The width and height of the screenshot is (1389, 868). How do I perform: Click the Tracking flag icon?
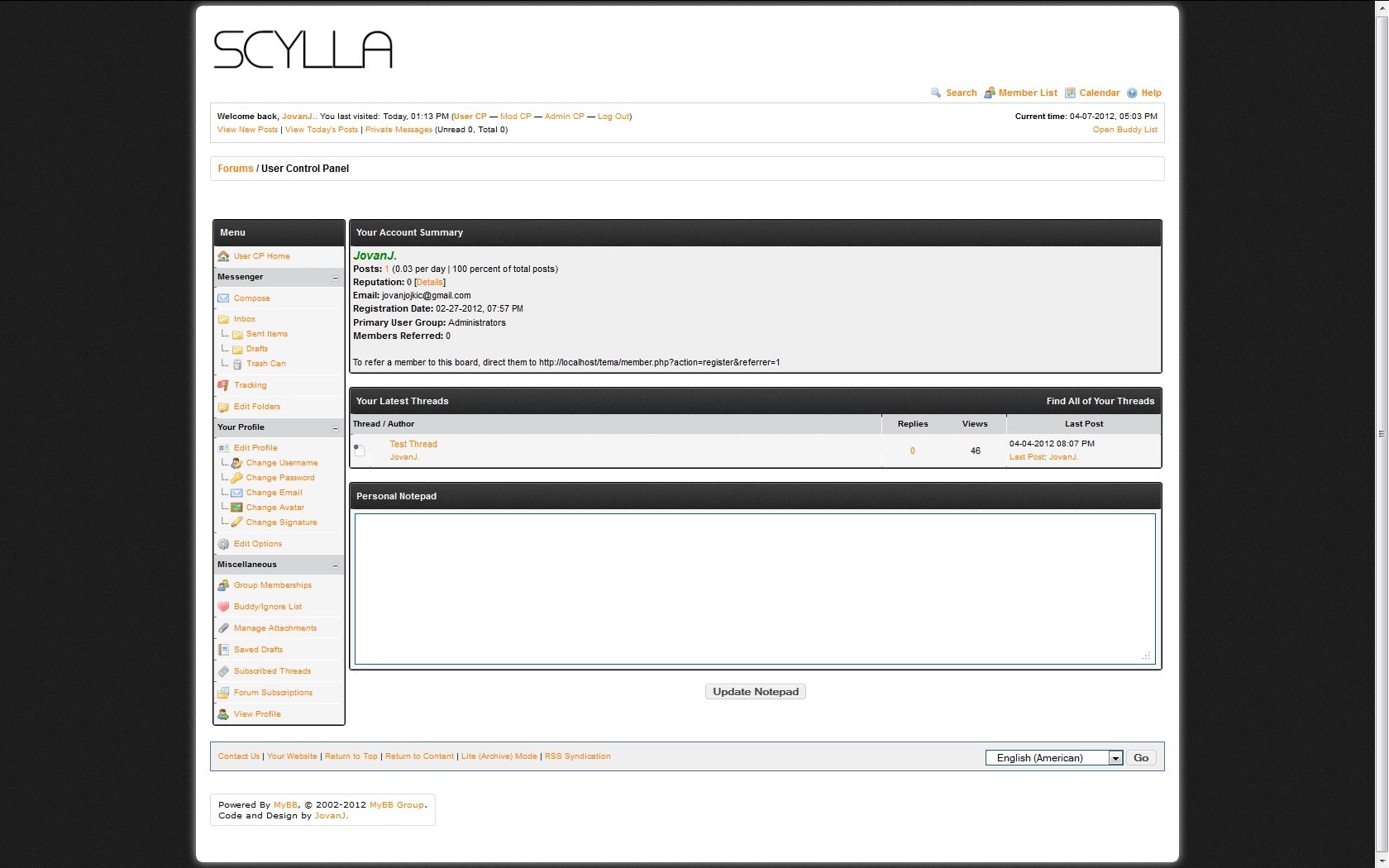click(x=223, y=385)
